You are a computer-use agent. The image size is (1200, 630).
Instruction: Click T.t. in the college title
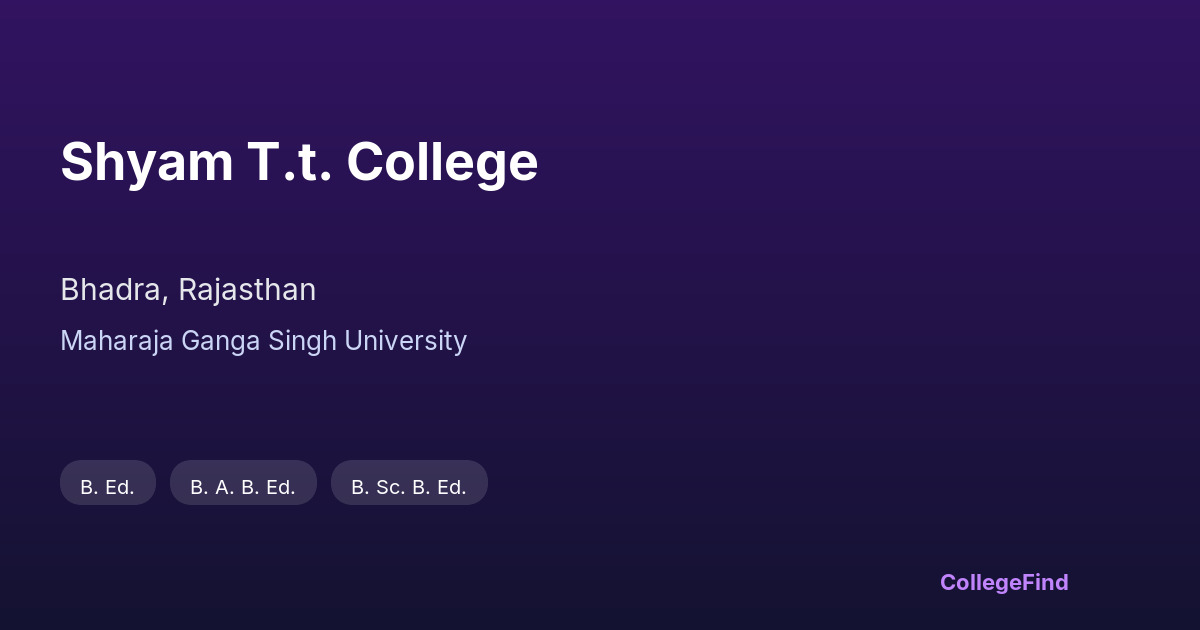290,162
